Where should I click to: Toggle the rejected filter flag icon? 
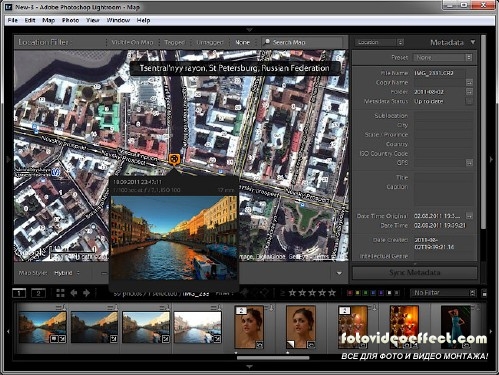click(265, 293)
